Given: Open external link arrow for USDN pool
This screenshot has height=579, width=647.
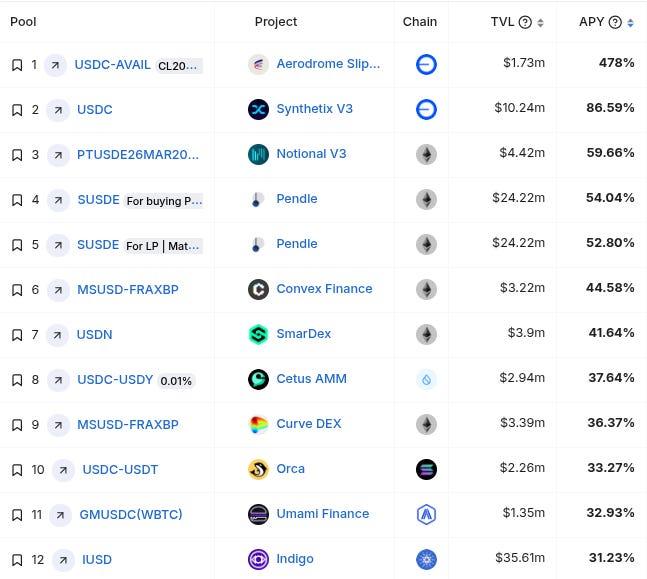Looking at the screenshot, I should click(x=57, y=335).
